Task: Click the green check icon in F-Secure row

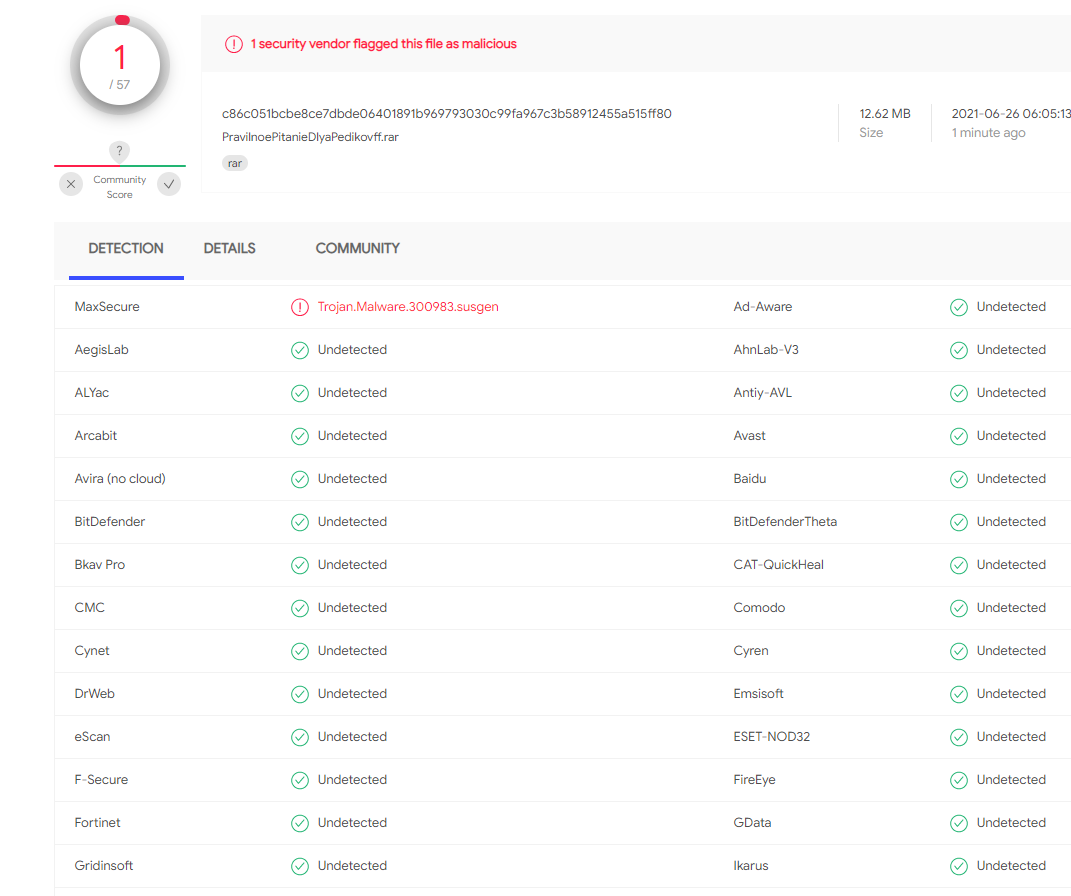Action: (300, 781)
